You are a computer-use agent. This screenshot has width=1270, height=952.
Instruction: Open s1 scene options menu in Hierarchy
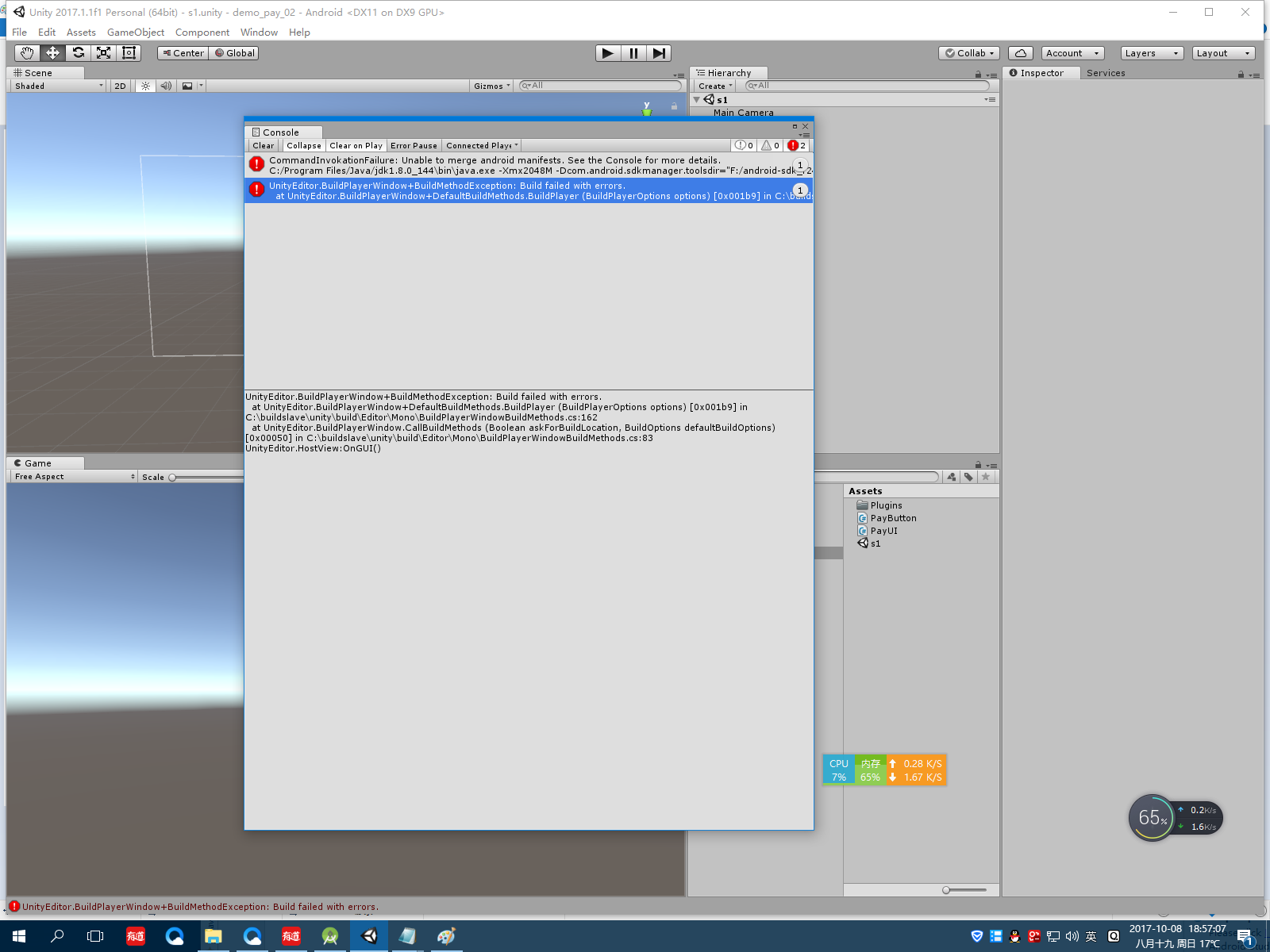click(x=990, y=100)
